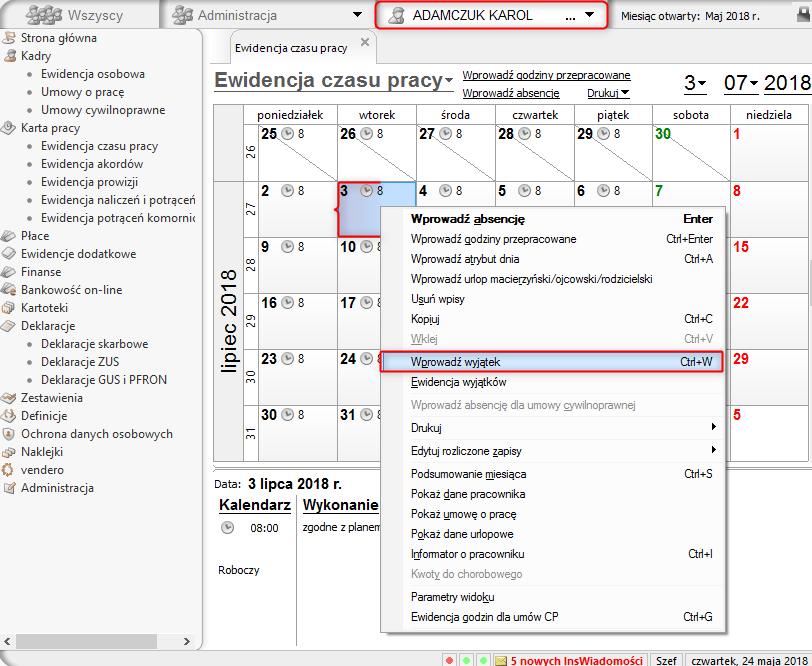Click the Finanse sidebar icon

tap(8, 272)
